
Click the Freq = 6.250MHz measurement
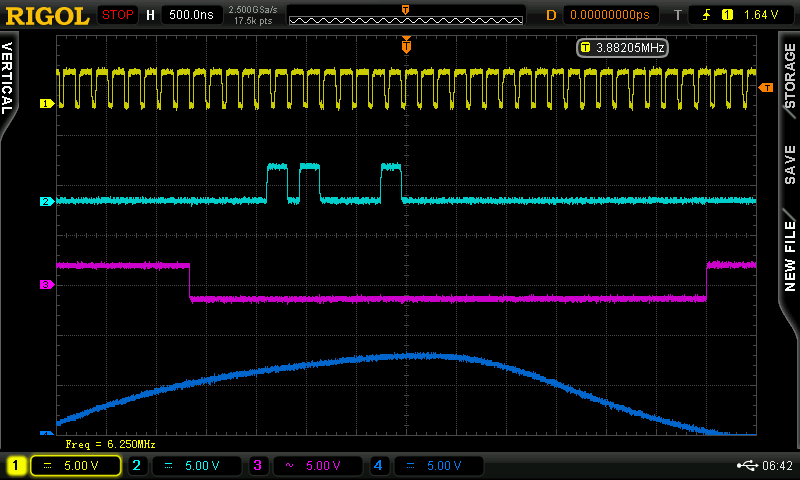click(x=110, y=444)
